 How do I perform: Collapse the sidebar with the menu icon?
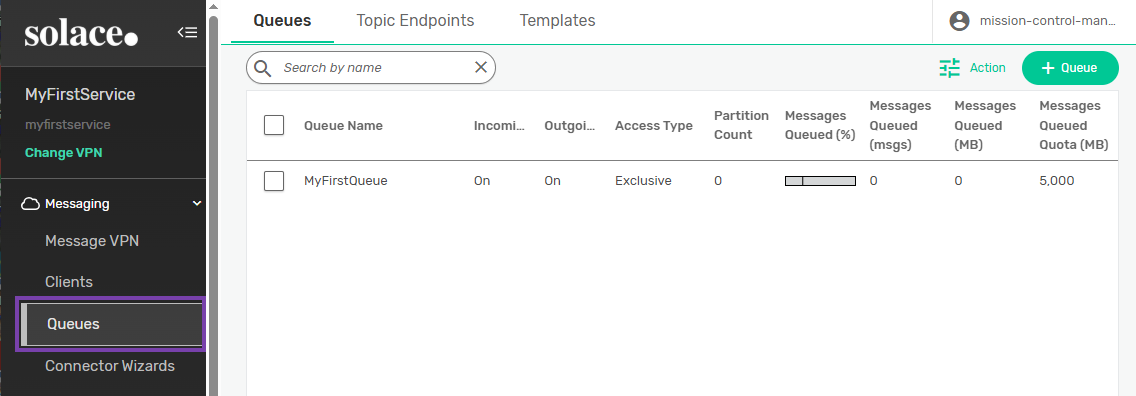click(187, 32)
